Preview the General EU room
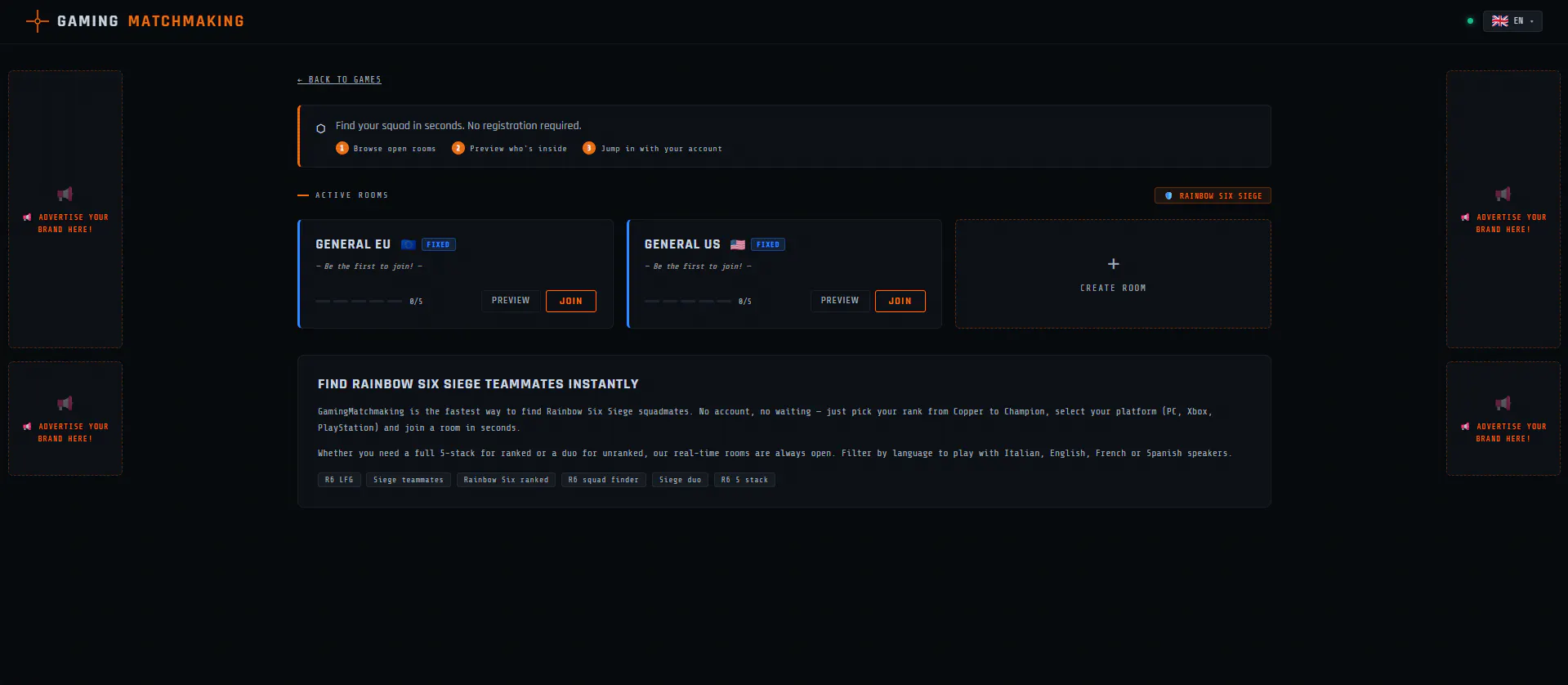 (x=511, y=301)
